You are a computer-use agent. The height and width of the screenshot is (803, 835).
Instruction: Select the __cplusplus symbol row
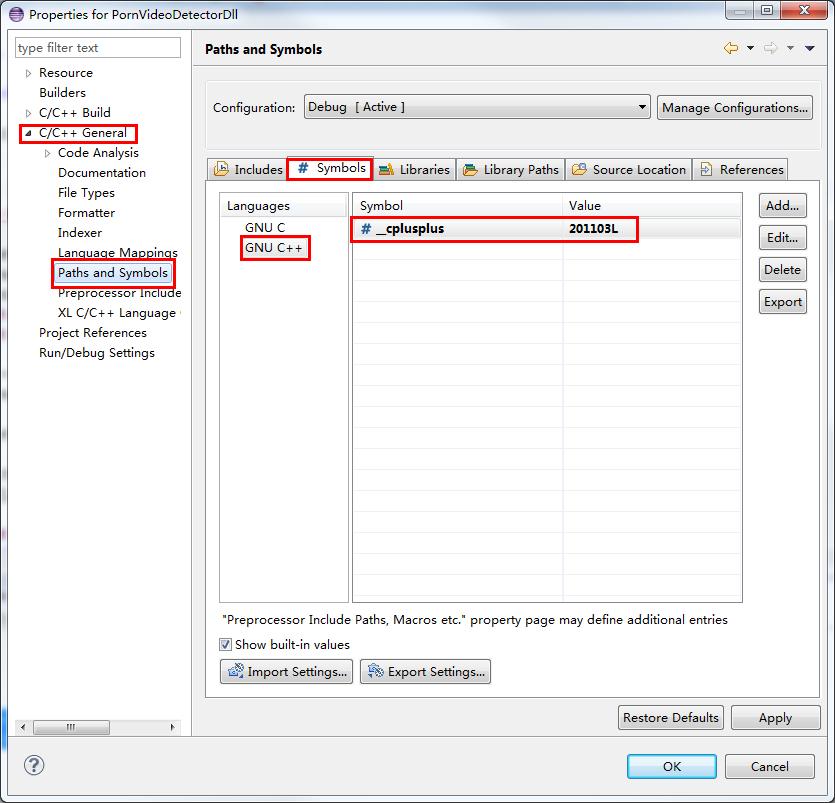(546, 229)
